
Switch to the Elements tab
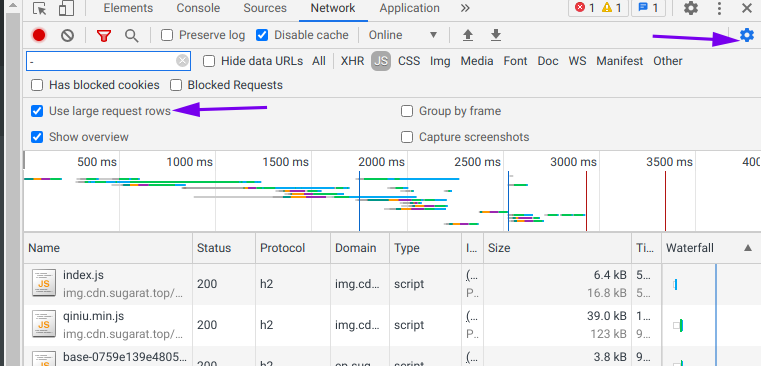[x=128, y=8]
